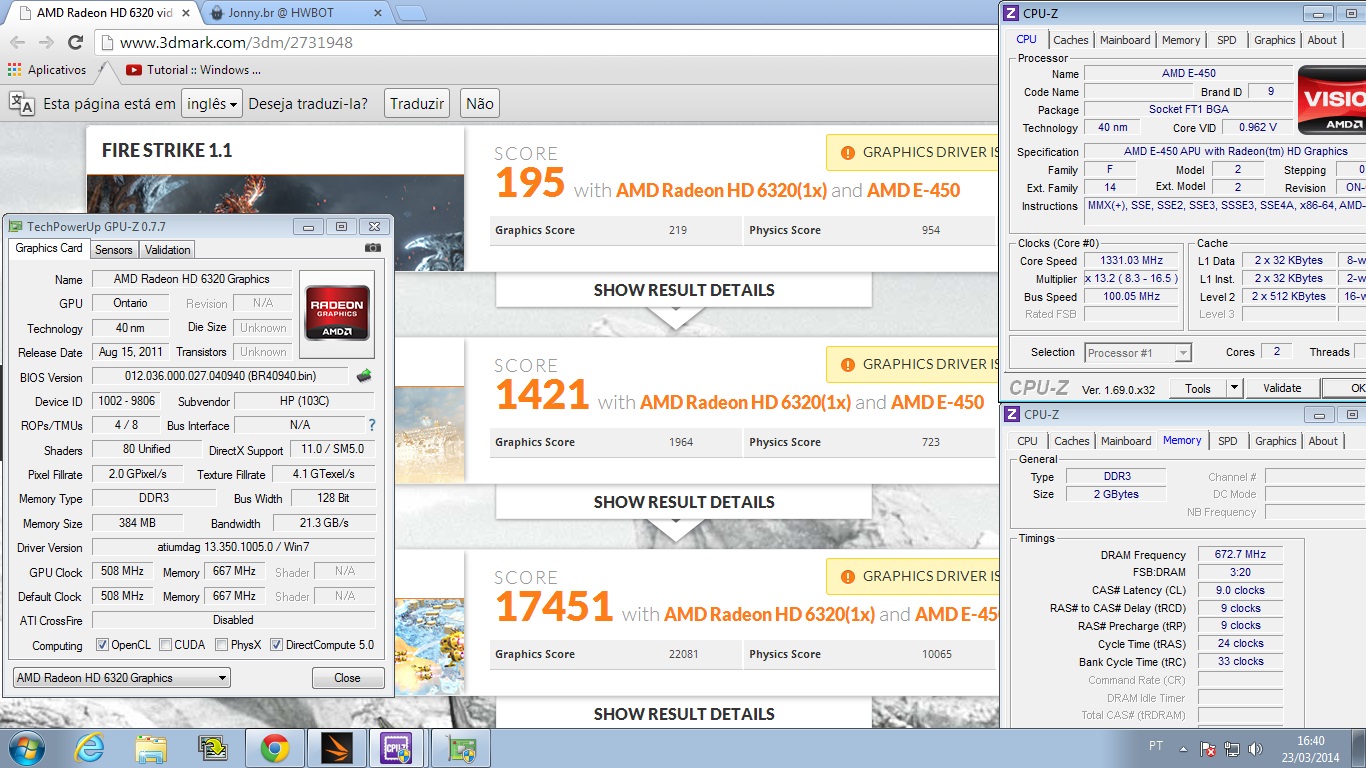This screenshot has width=1366, height=768.
Task: Click the Physics Score 954 value
Action: coord(930,230)
